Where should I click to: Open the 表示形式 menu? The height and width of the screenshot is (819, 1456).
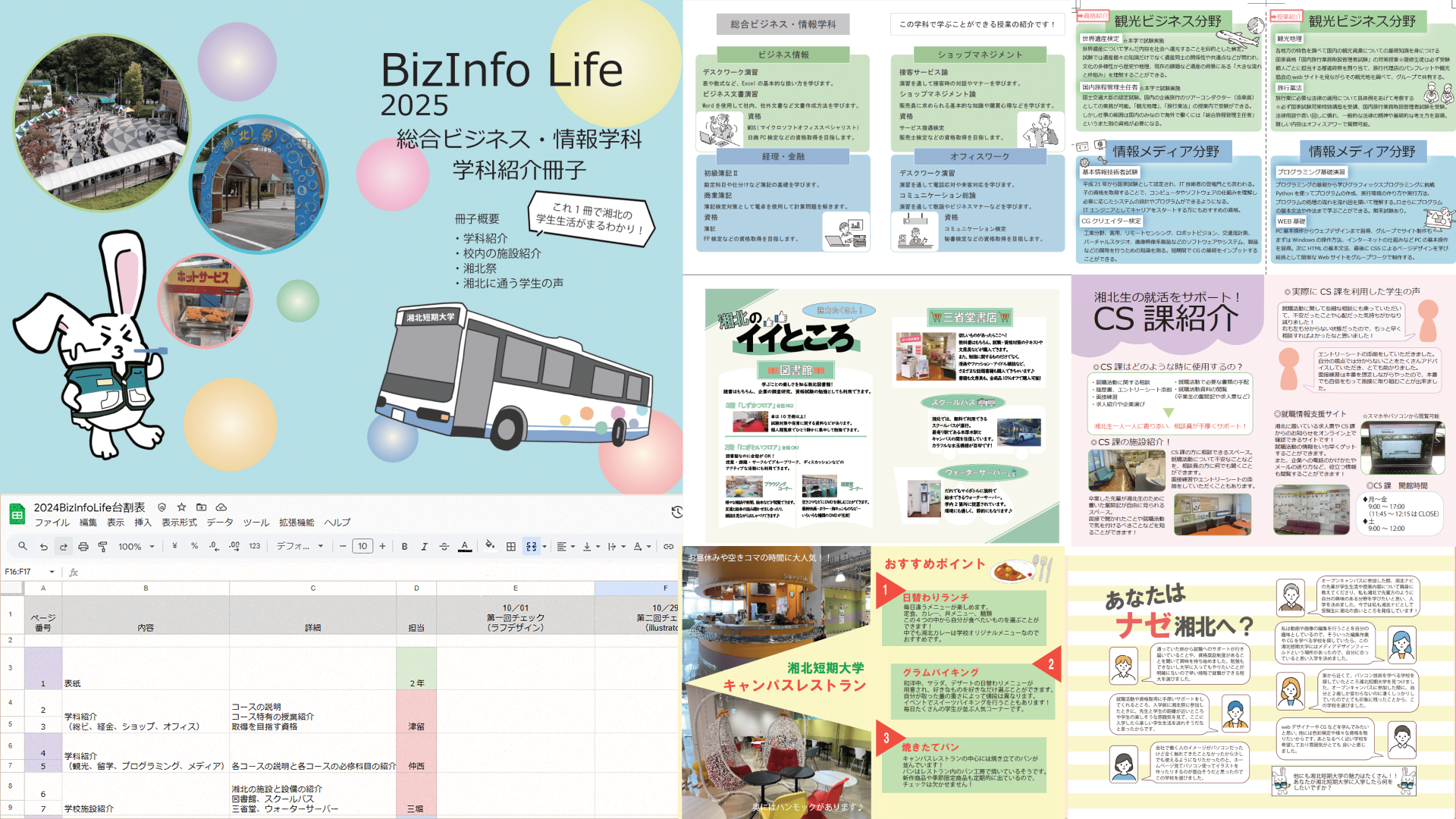point(179,522)
